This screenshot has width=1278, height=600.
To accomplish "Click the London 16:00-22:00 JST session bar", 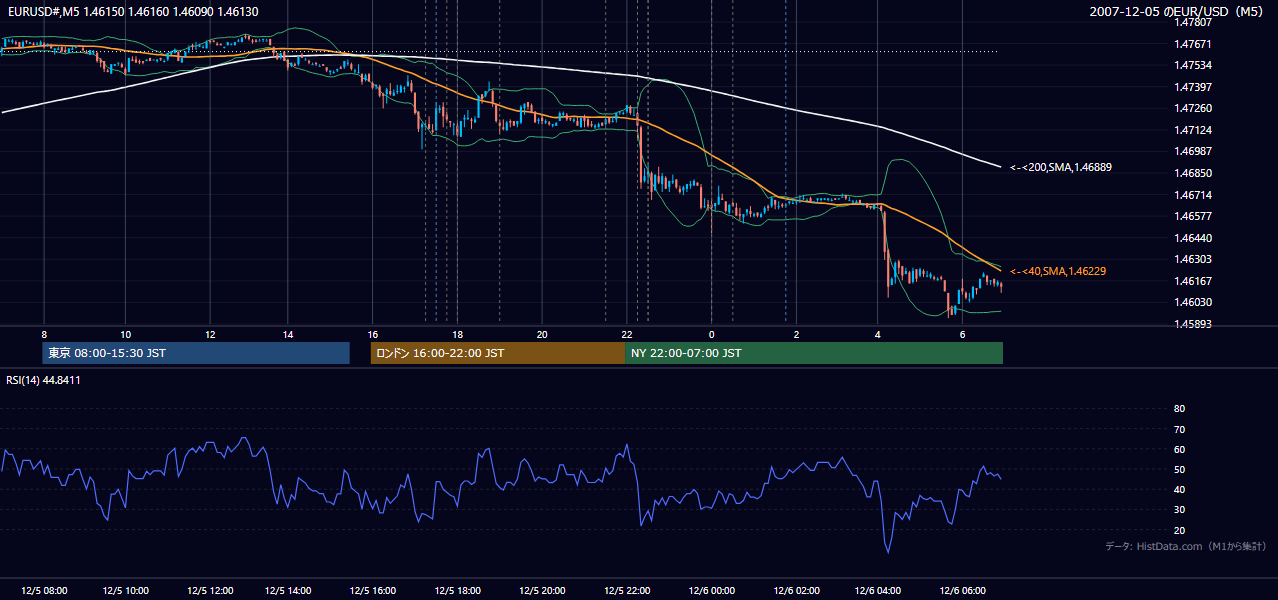I will (498, 353).
